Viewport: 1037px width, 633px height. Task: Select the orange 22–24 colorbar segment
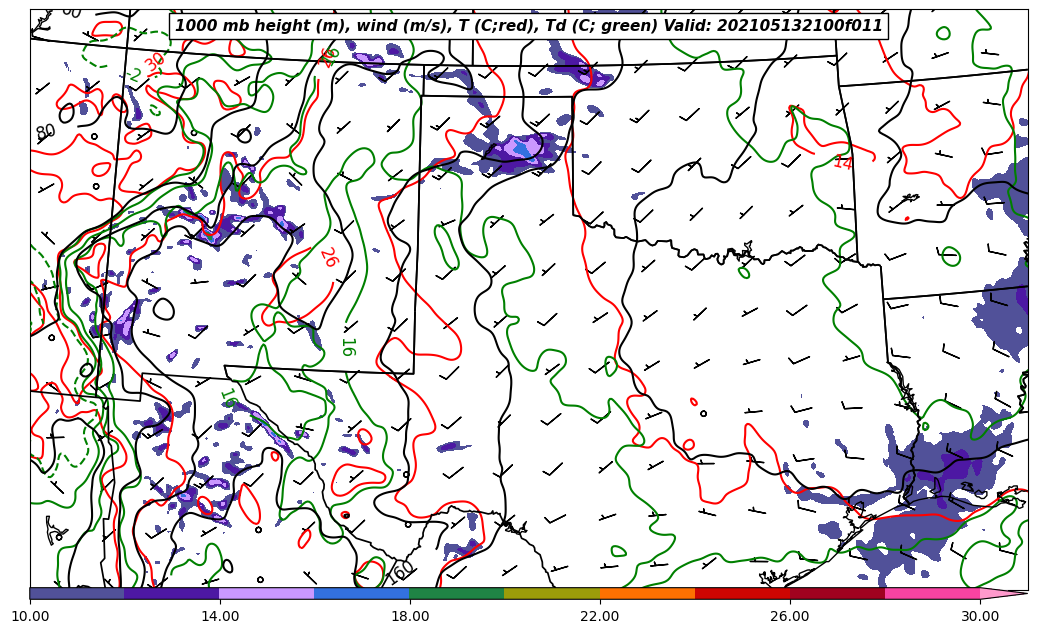pyautogui.click(x=647, y=593)
